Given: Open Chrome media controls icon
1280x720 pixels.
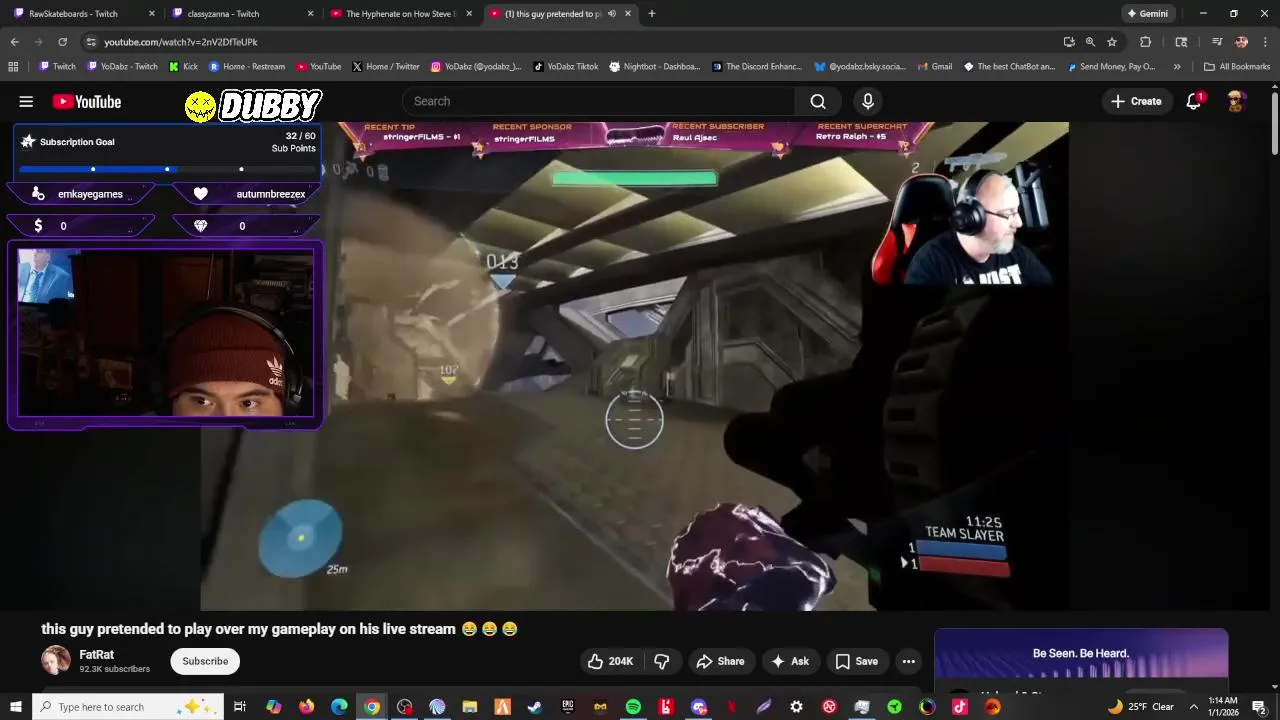Looking at the screenshot, I should point(1217,42).
